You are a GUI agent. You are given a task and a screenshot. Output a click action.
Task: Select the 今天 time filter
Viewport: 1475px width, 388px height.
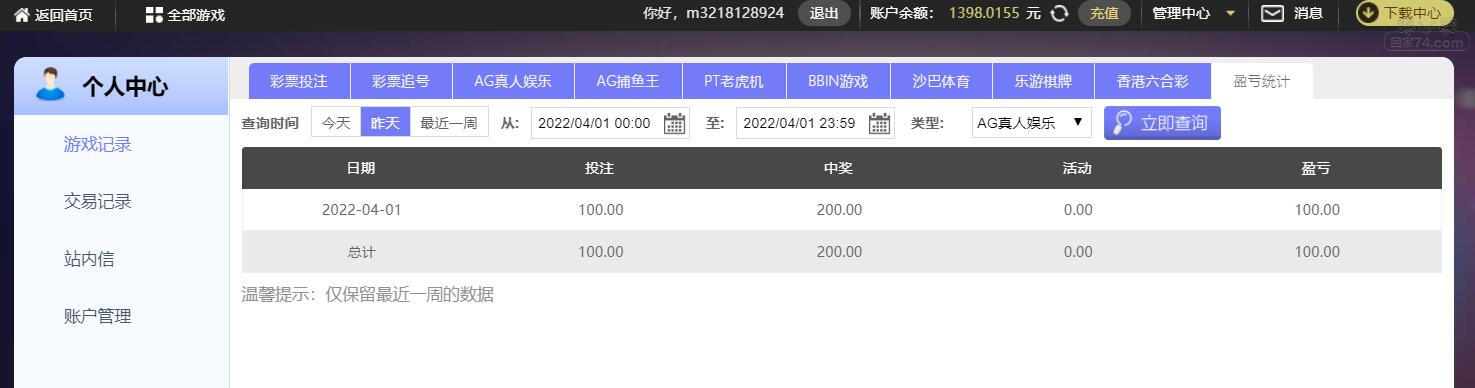(336, 123)
